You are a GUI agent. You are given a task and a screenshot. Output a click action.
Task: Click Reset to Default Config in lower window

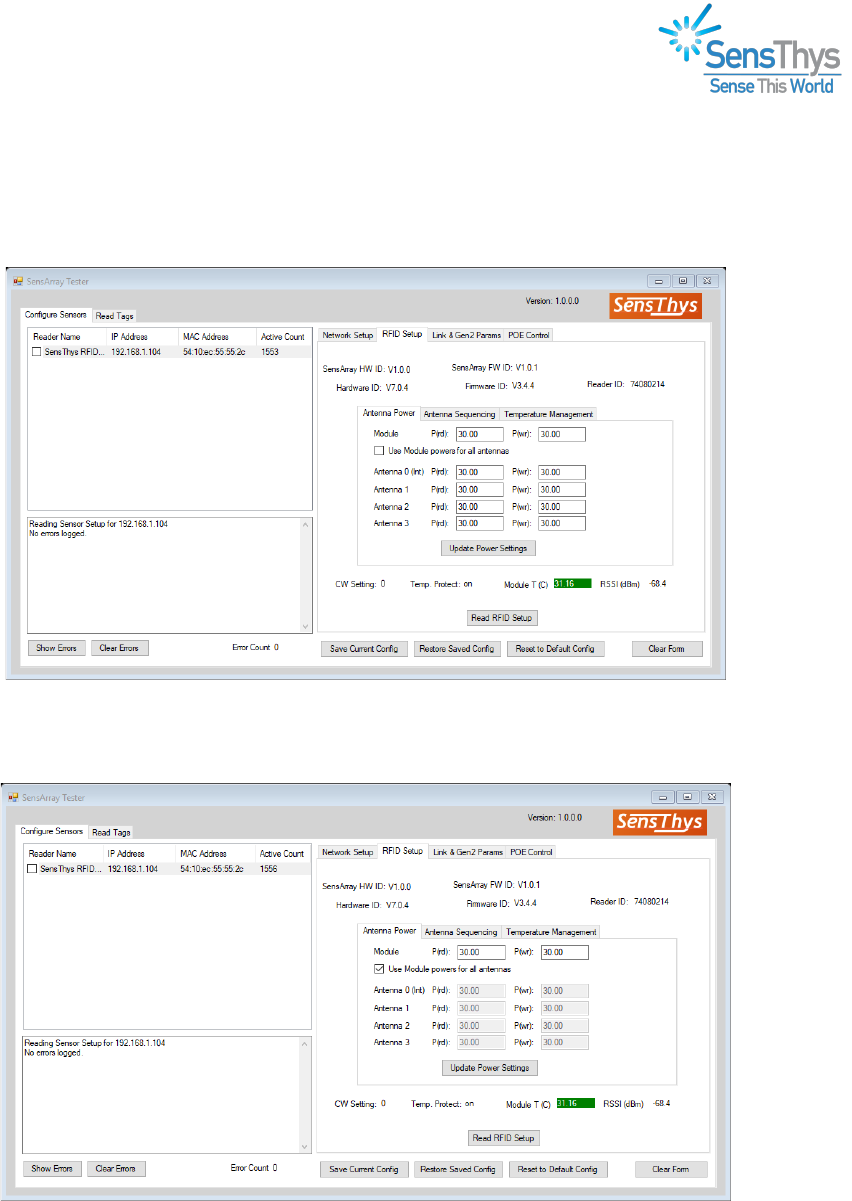pos(558,1169)
